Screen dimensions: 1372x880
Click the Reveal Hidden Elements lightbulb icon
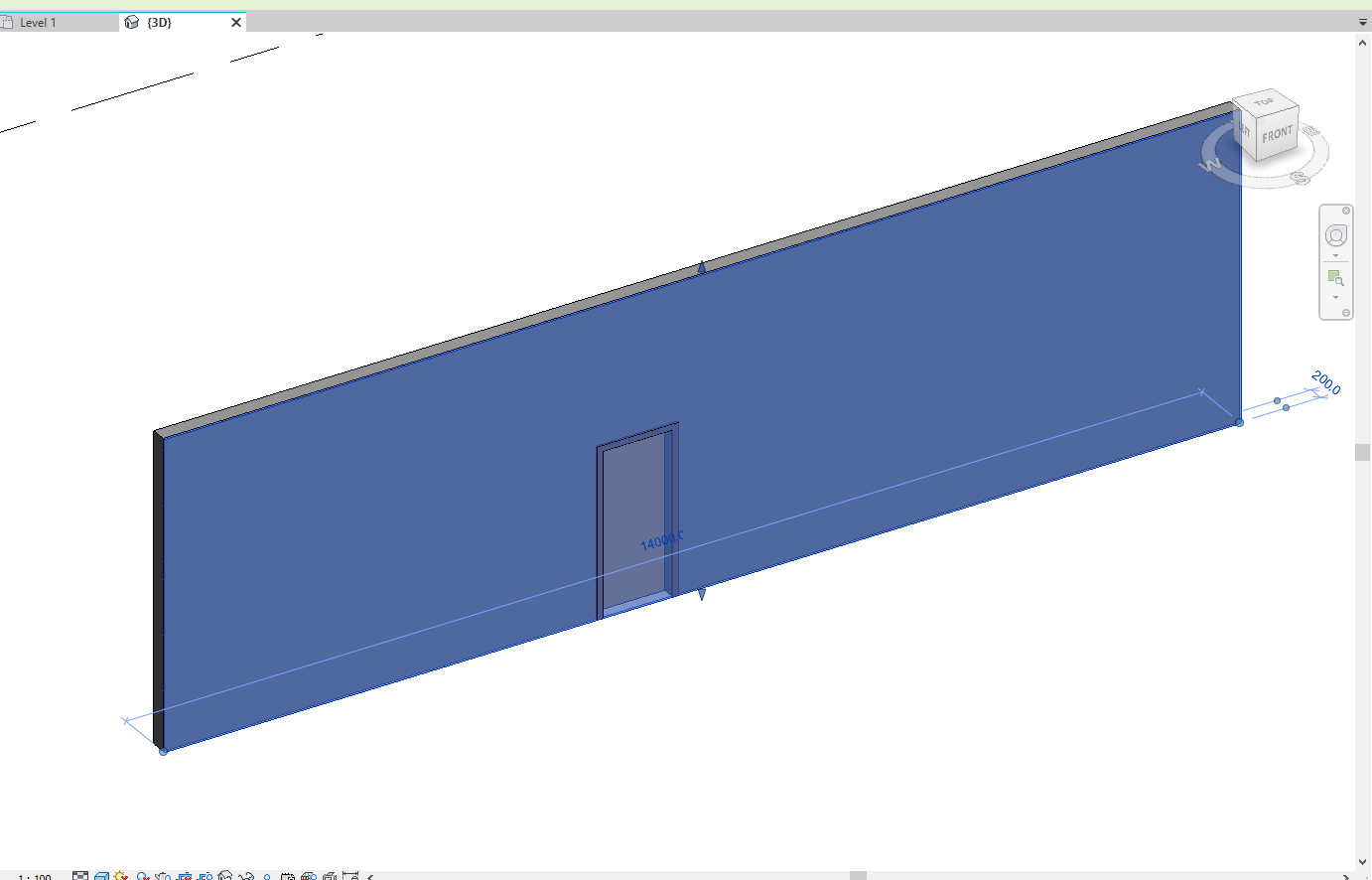pyautogui.click(x=267, y=875)
